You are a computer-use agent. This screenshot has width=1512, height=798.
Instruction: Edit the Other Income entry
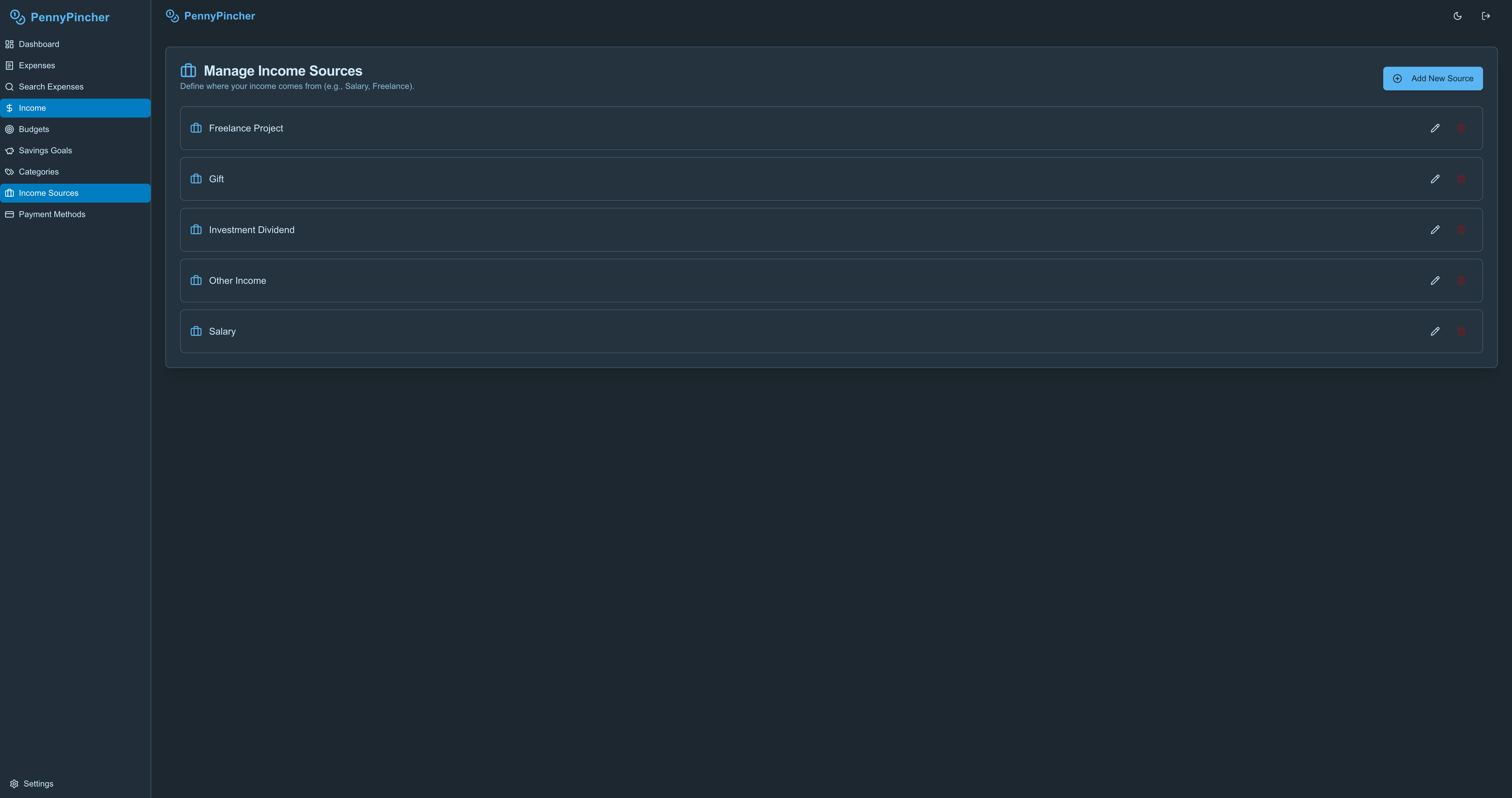click(1435, 281)
